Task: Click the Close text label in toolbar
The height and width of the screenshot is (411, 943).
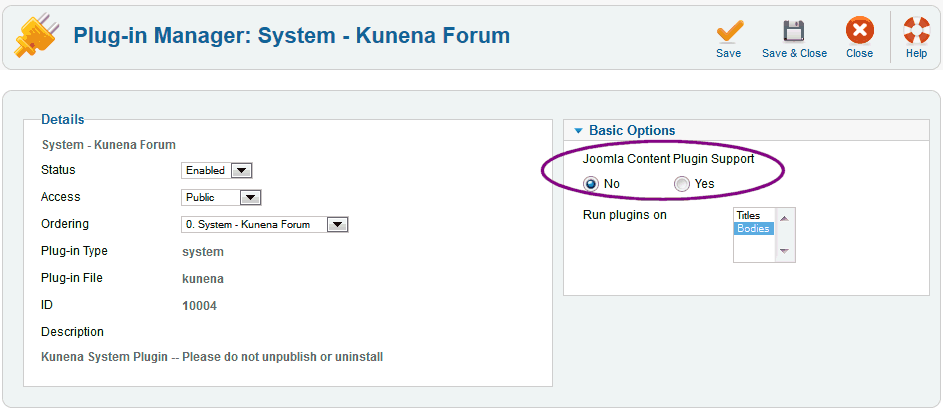Action: (859, 54)
